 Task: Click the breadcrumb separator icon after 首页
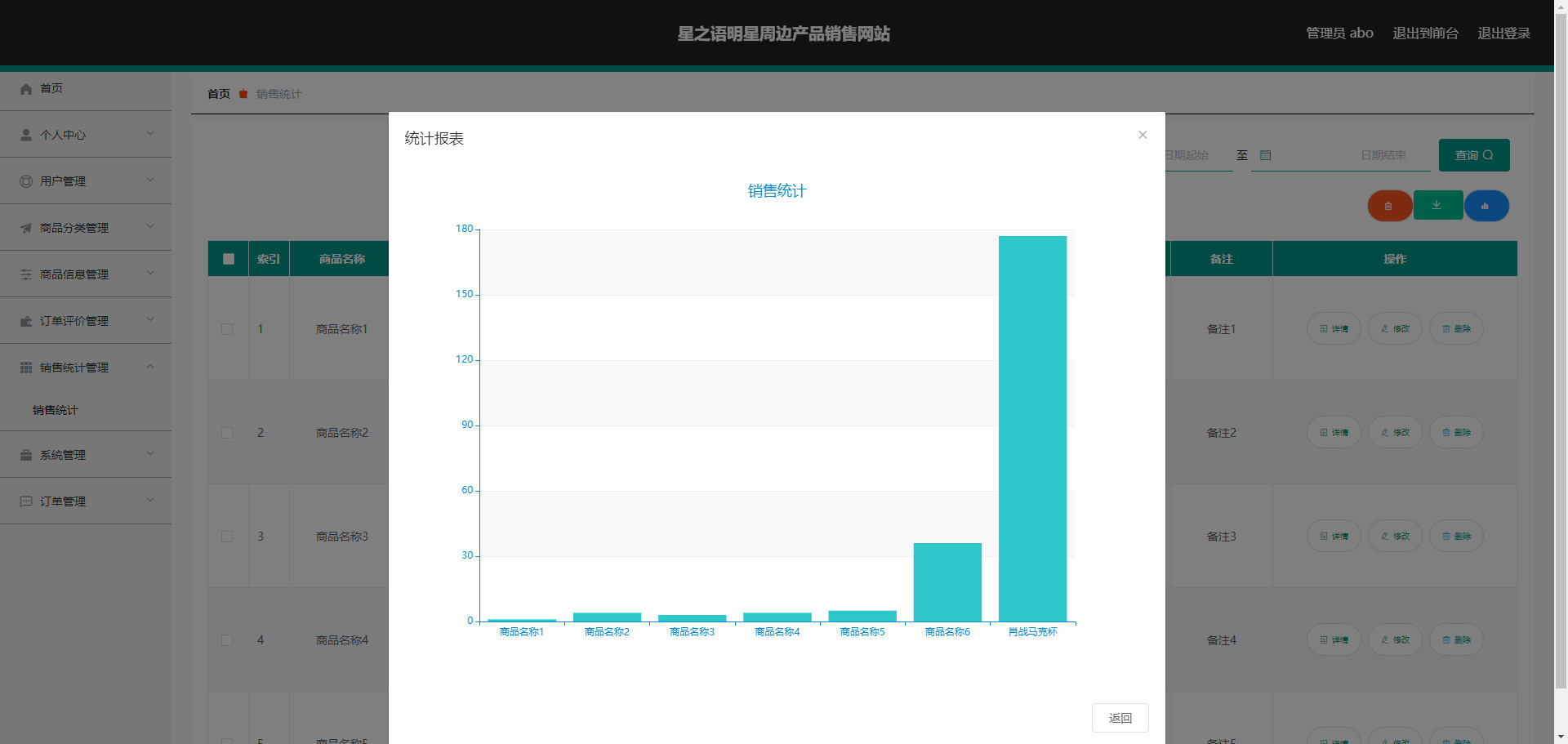[243, 94]
